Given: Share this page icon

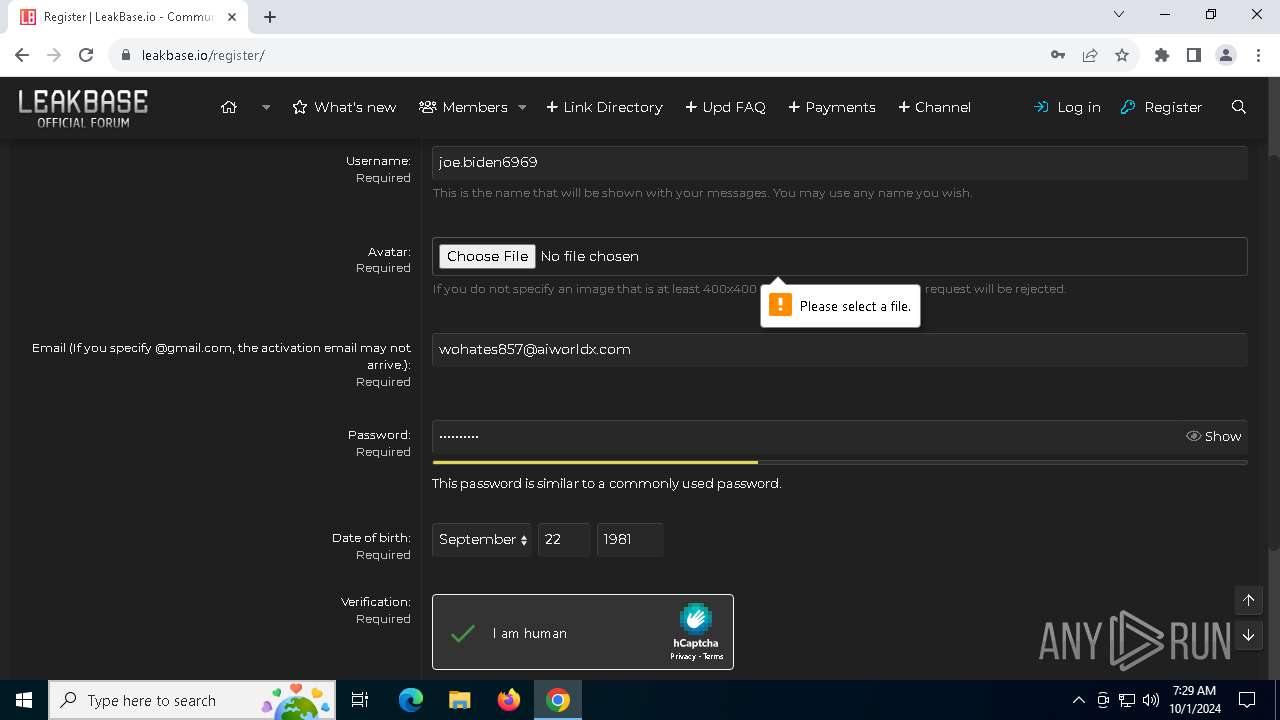Looking at the screenshot, I should tap(1090, 55).
